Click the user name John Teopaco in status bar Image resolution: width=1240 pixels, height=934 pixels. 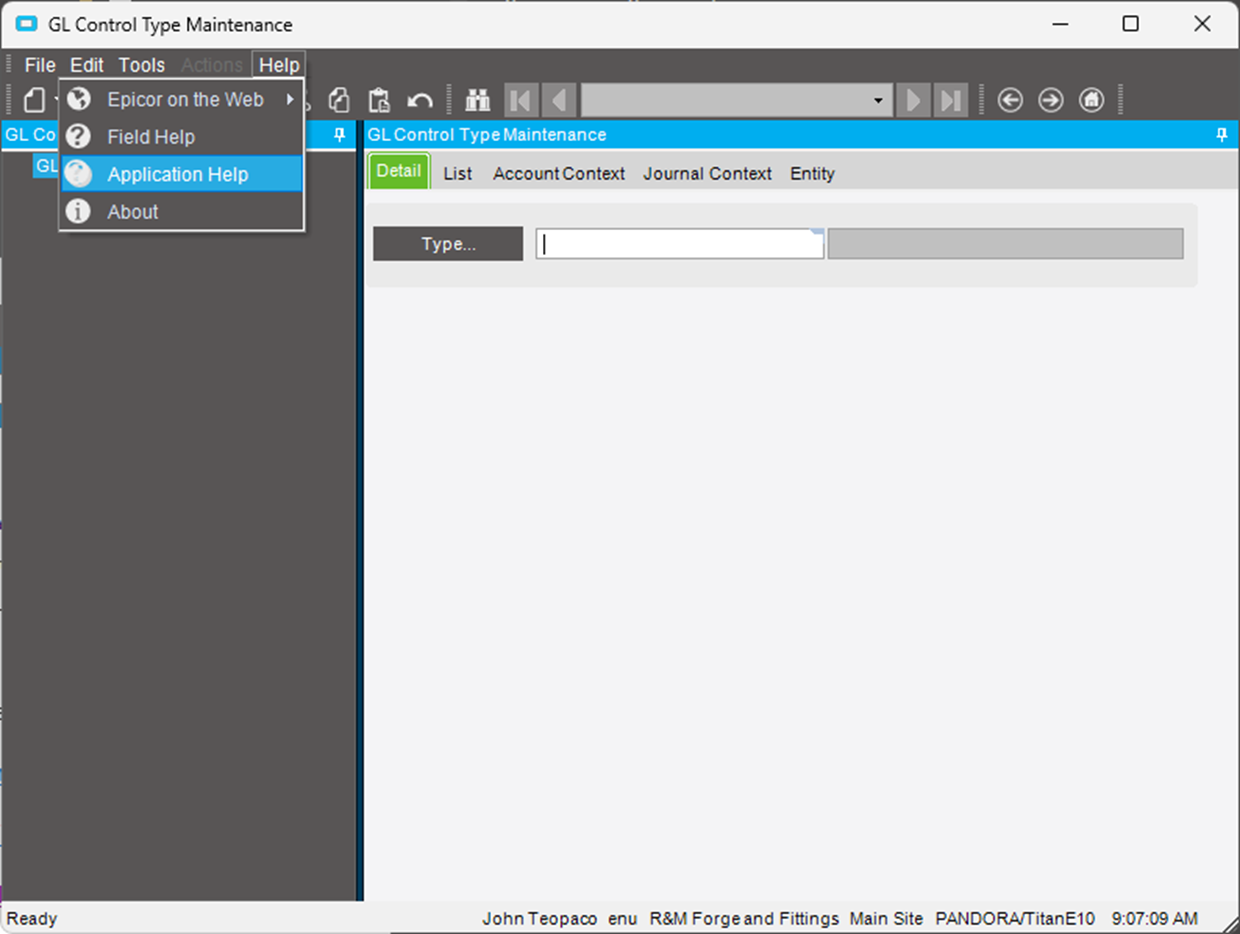click(x=540, y=918)
